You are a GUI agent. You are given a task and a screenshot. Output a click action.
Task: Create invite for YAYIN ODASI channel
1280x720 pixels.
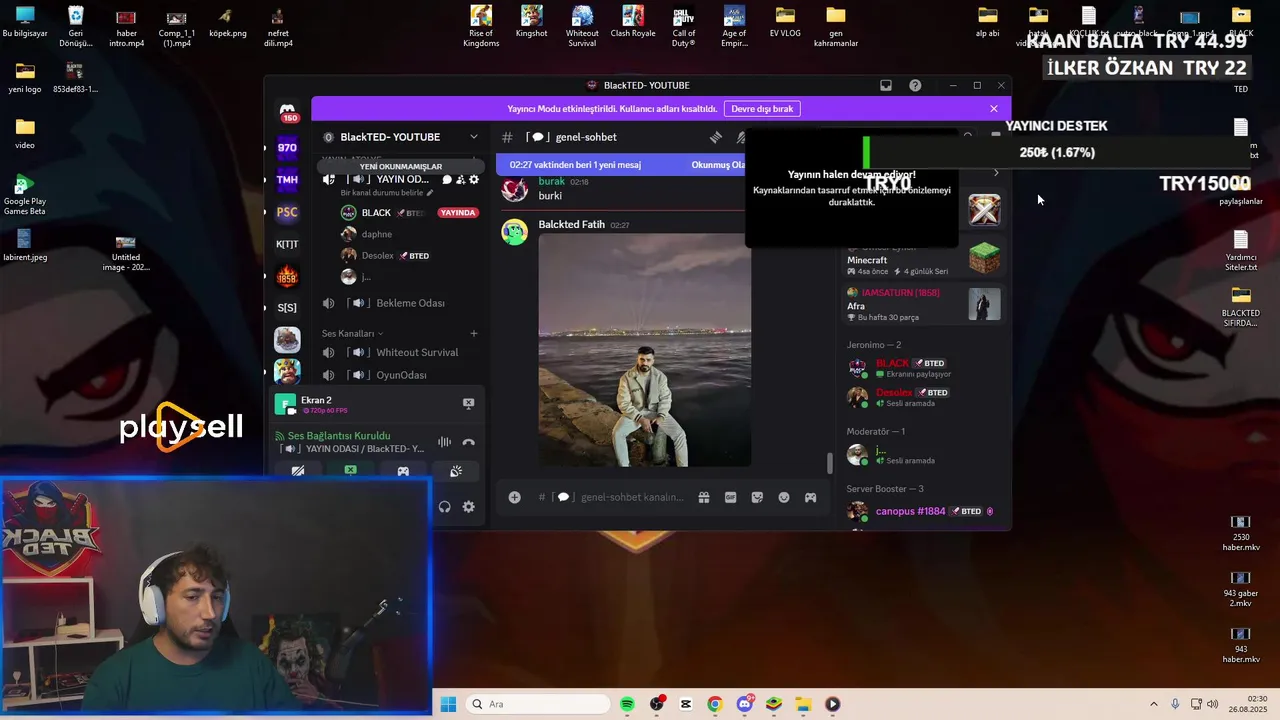point(461,180)
